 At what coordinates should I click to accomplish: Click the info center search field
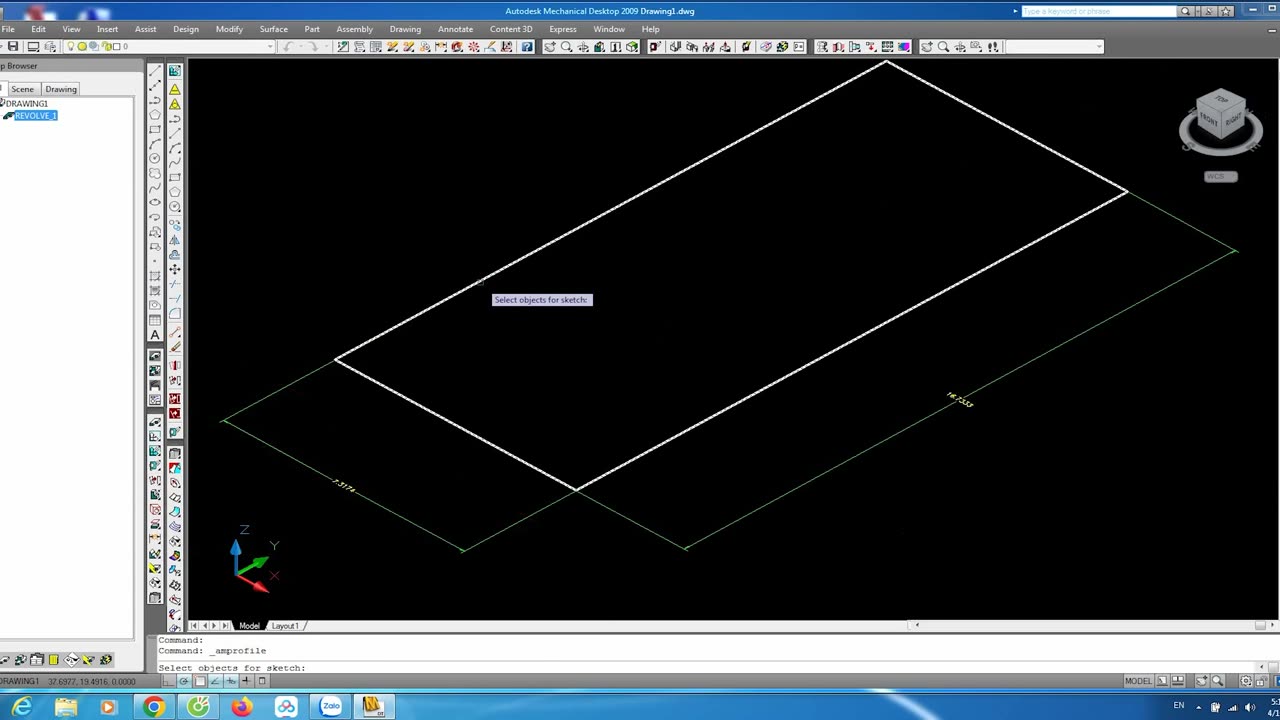click(1098, 11)
